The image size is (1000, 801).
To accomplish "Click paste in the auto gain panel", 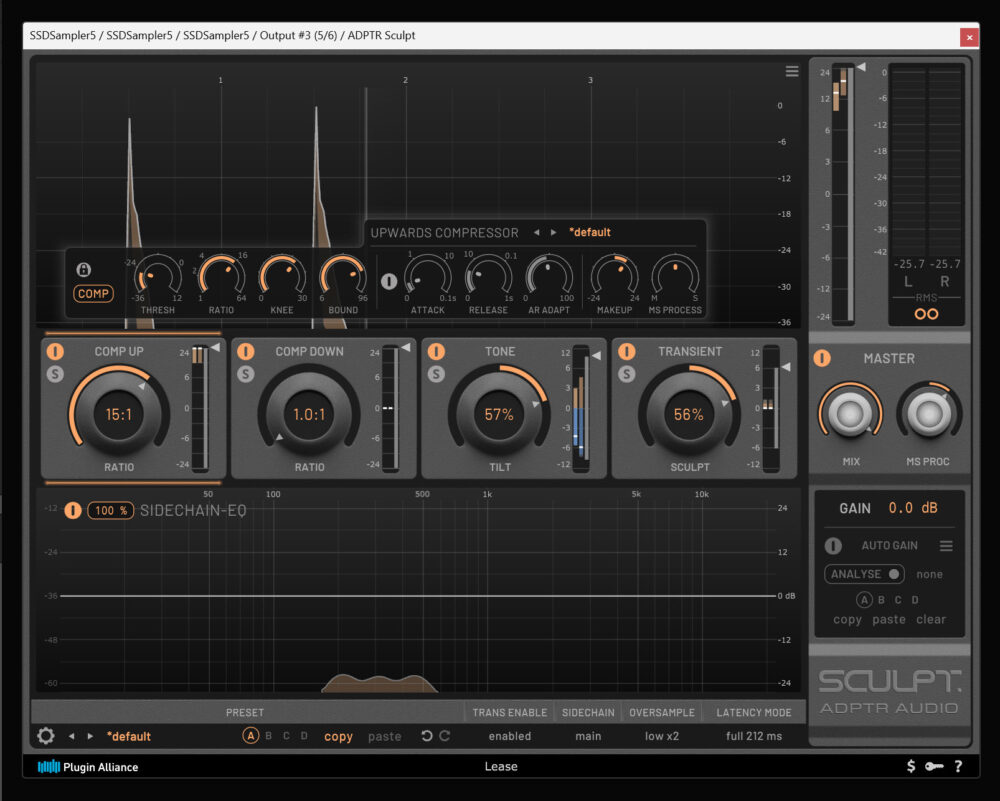I will click(889, 619).
